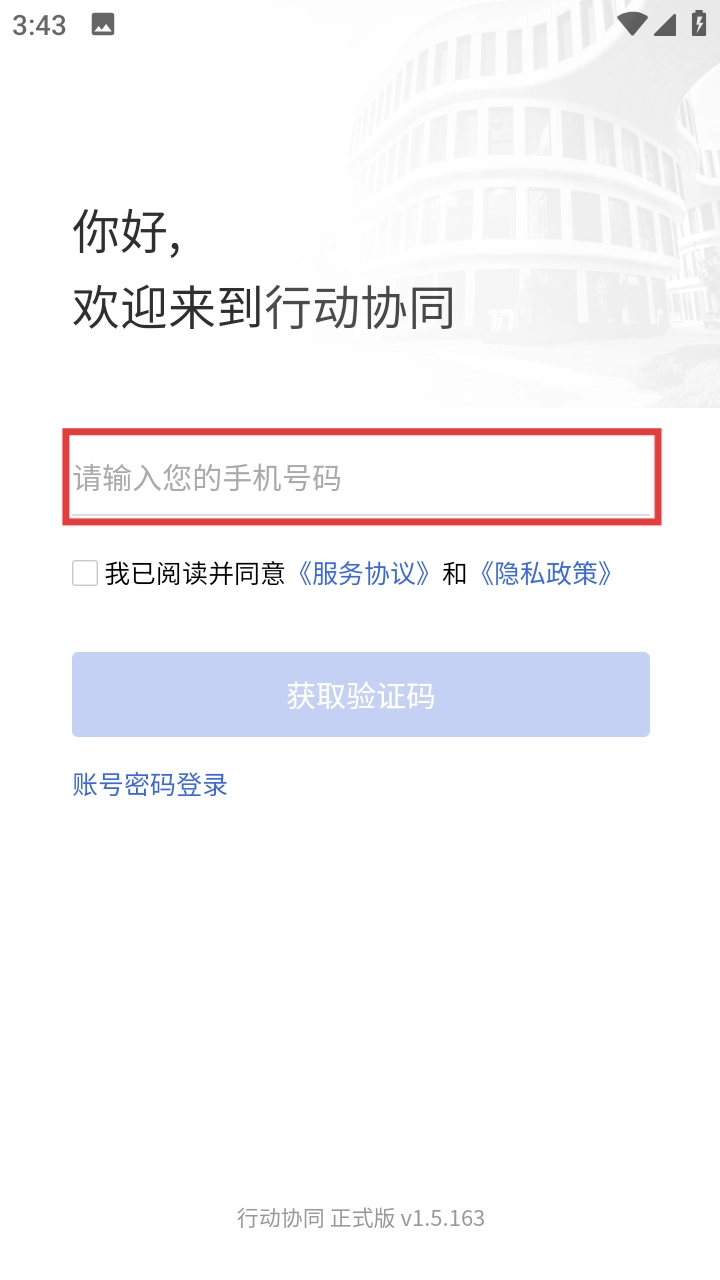
Task: Tick the agreement checkbox before 我已阅读并同意
Action: click(85, 573)
